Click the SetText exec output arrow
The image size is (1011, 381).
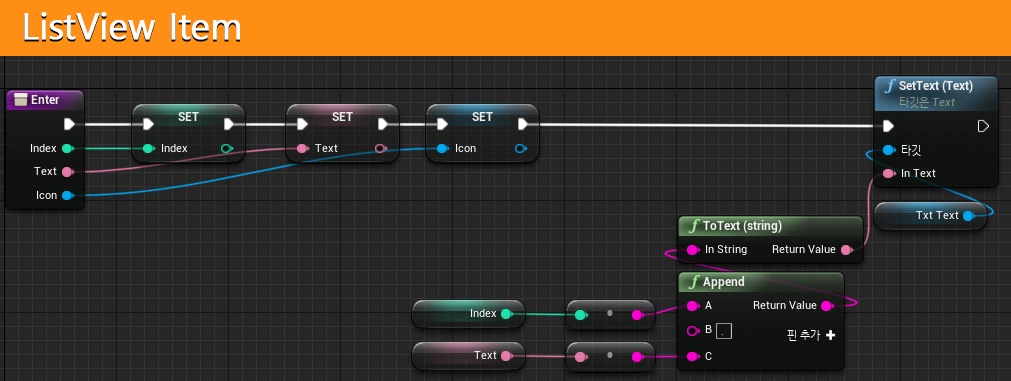coord(983,126)
